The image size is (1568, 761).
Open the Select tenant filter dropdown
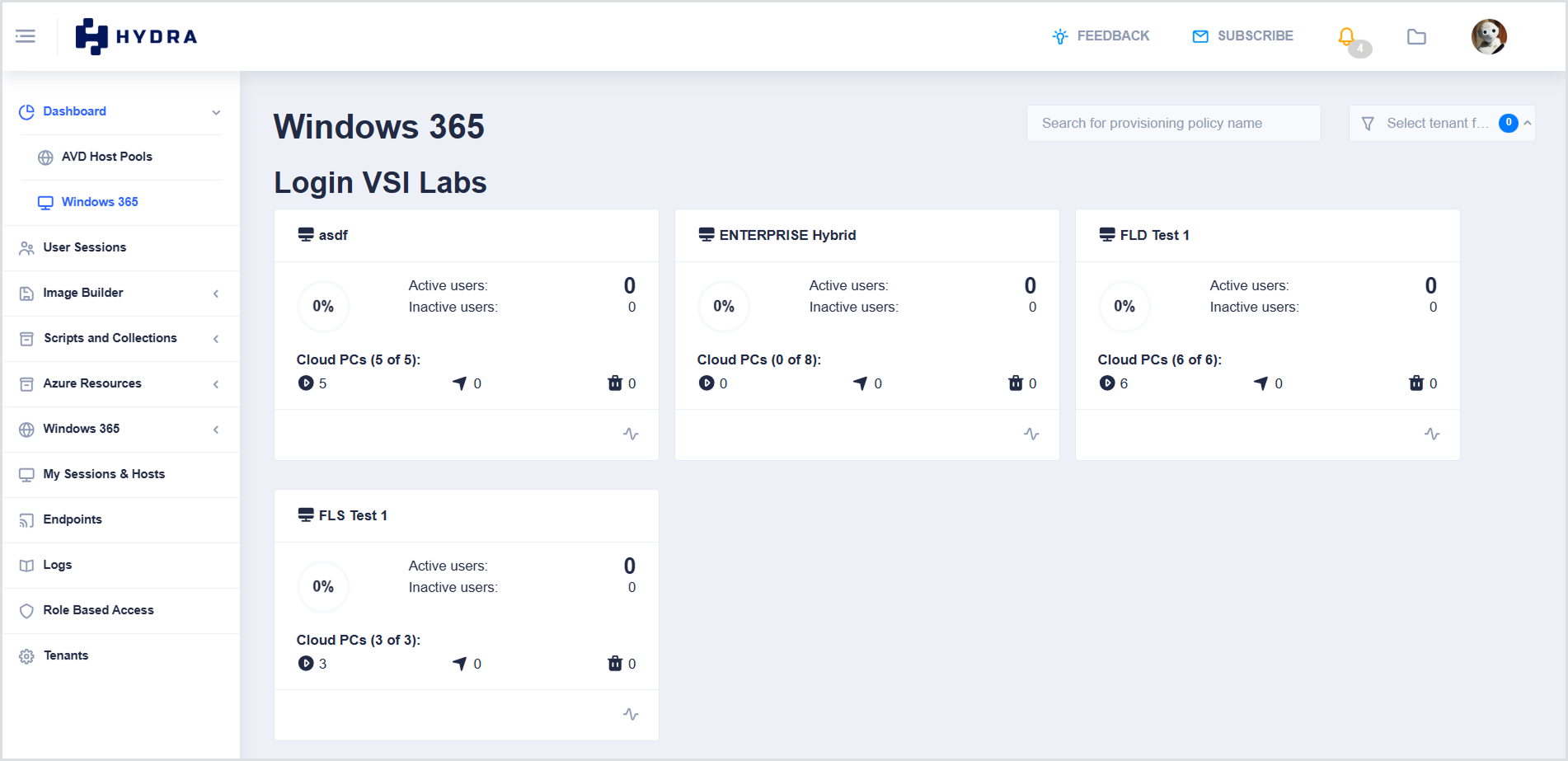[x=1441, y=123]
